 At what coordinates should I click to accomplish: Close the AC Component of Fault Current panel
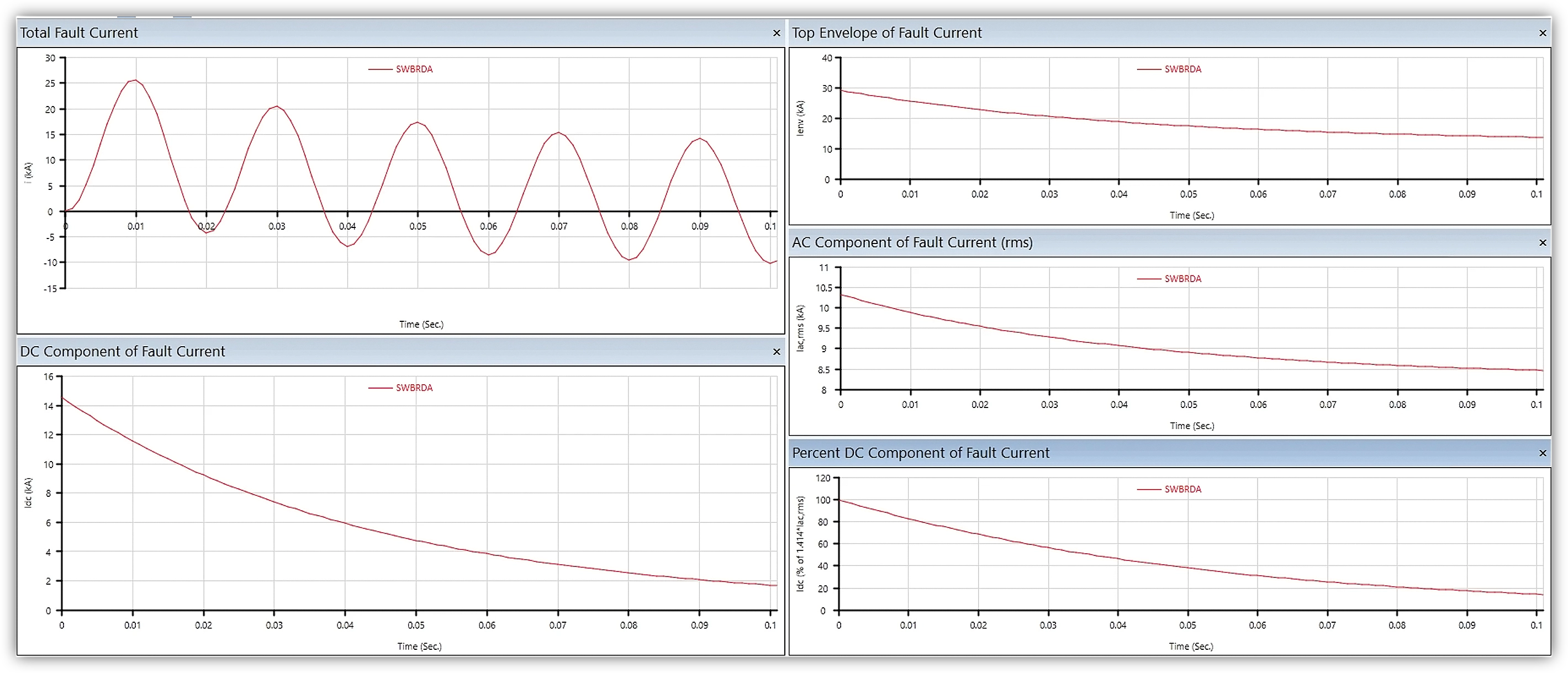[1543, 243]
